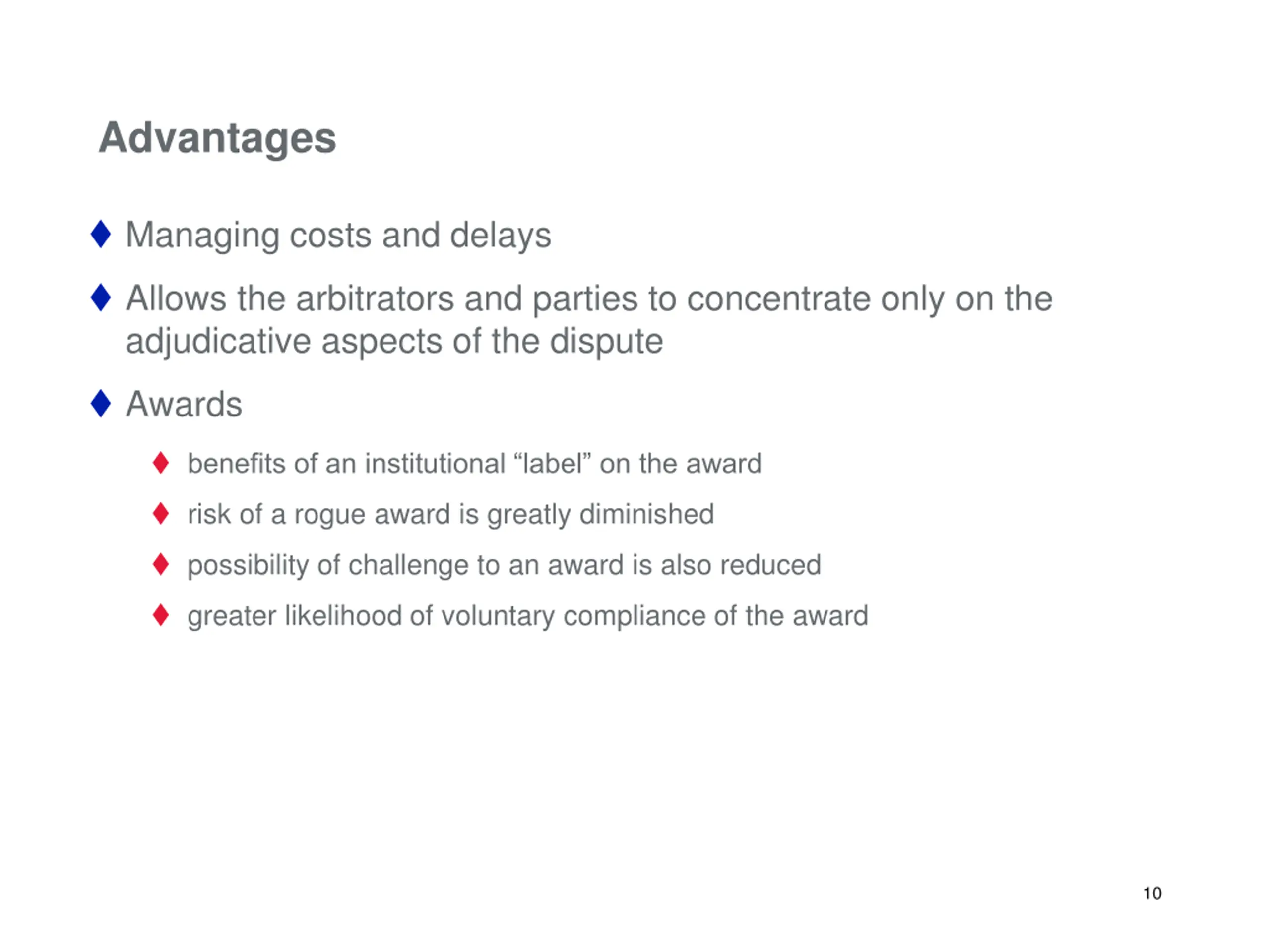
Task: Click blue diamond bullet beside 'Awards'
Action: (x=101, y=404)
